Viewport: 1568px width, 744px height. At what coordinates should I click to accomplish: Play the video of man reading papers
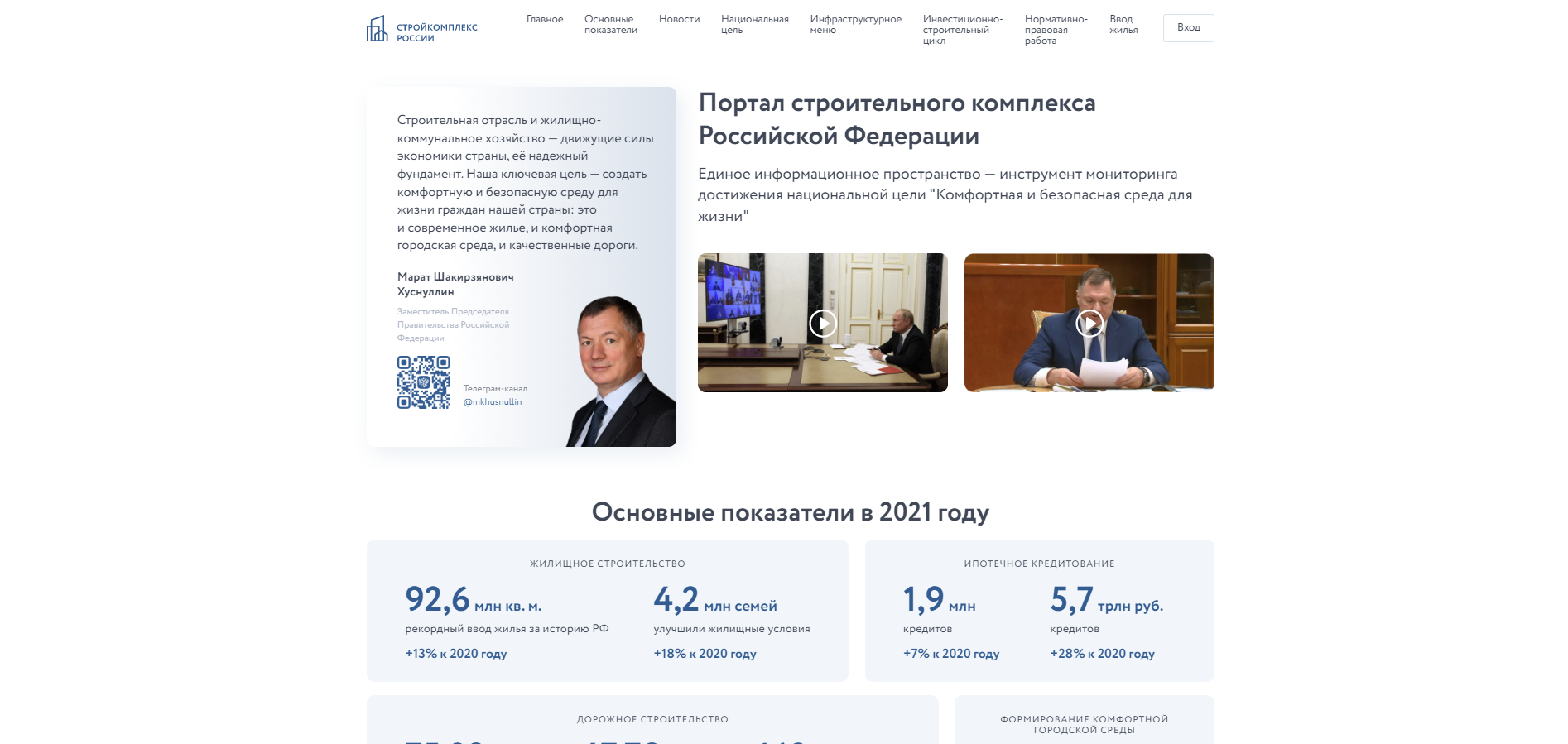point(1089,323)
